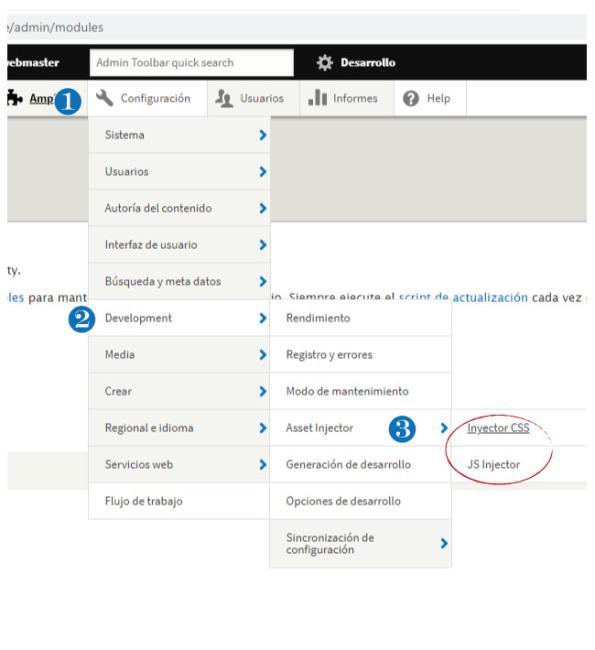Screen dimensions: 595x650
Task: Click the script de actualización link
Action: 463,297
